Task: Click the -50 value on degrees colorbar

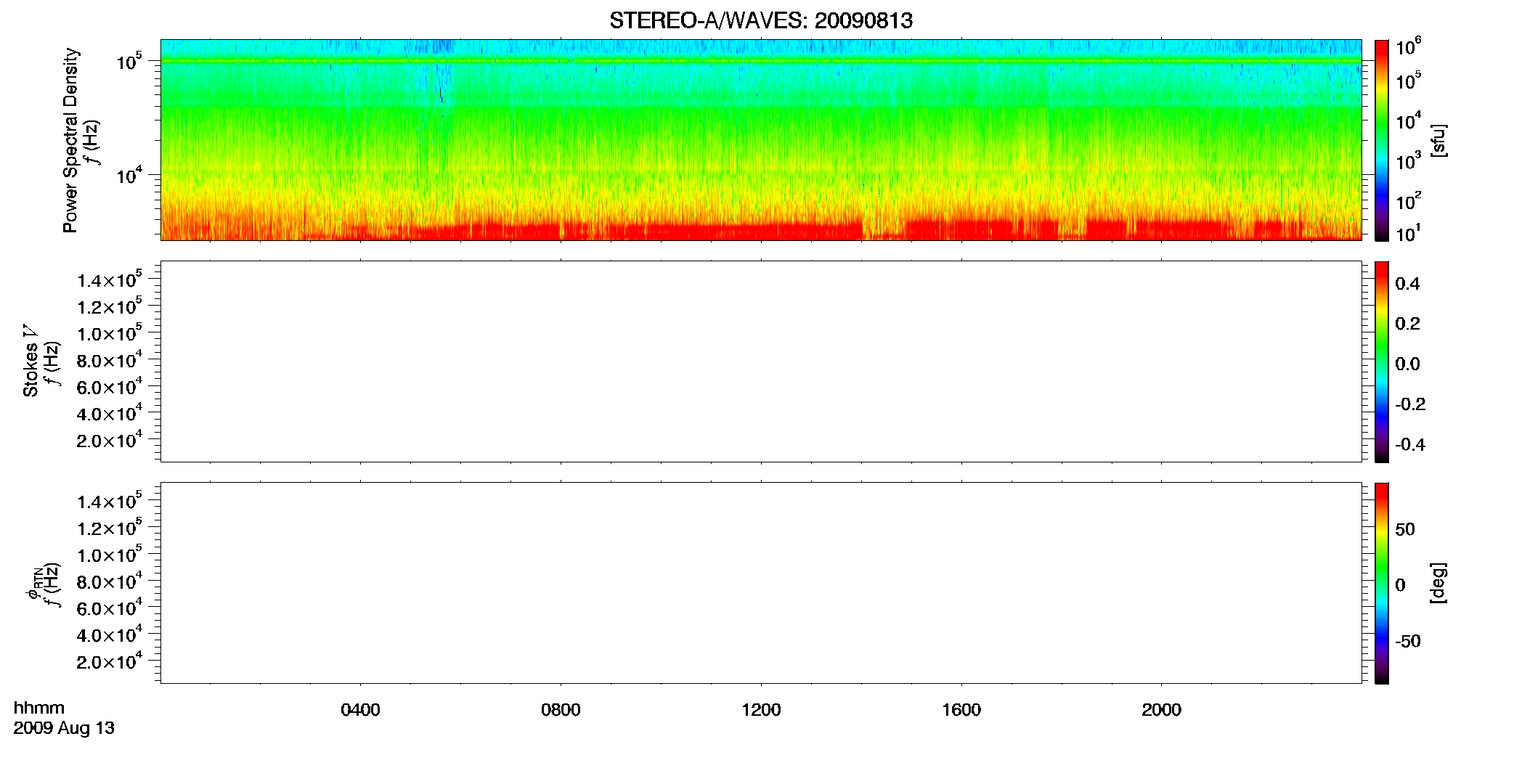Action: tap(1408, 642)
